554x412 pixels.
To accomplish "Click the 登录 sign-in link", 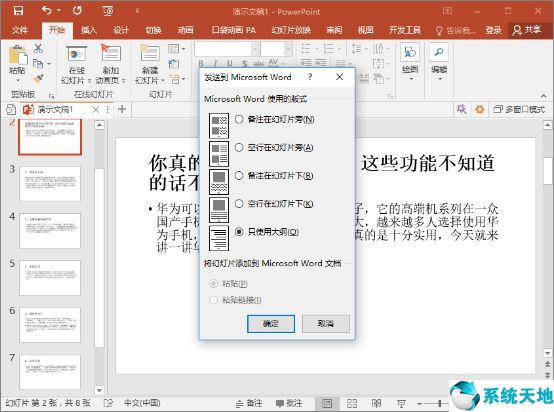I will 493,30.
